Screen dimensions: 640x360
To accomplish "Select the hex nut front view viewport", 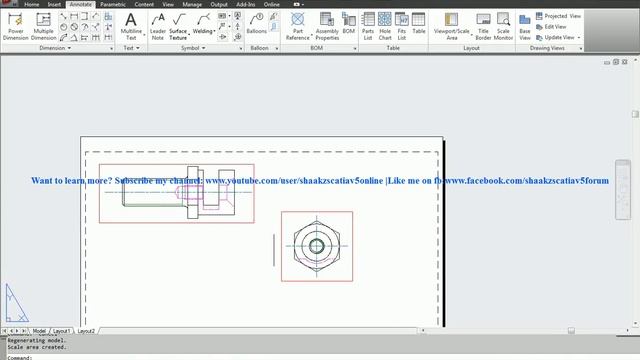I will [317, 246].
